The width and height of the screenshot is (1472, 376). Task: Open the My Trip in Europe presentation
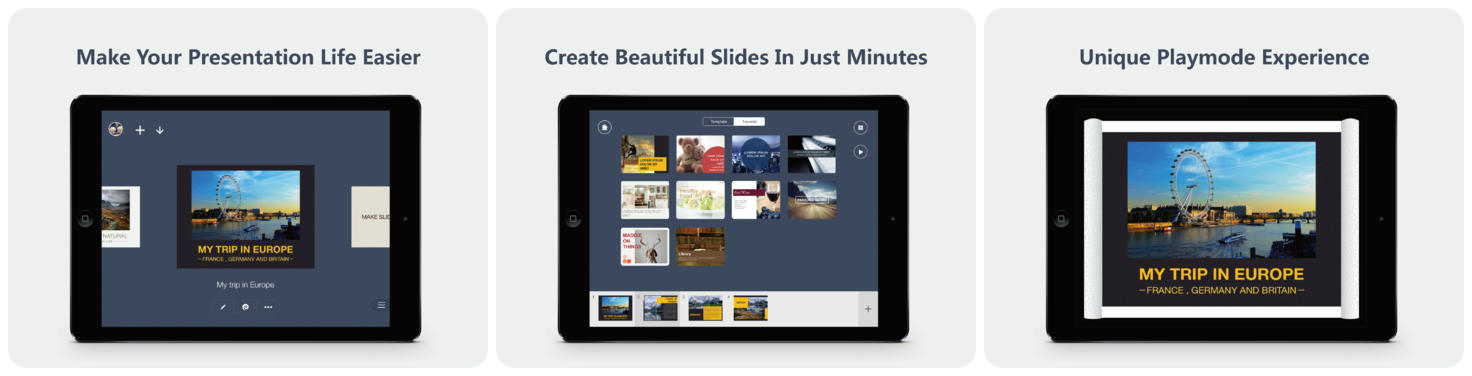tap(246, 217)
